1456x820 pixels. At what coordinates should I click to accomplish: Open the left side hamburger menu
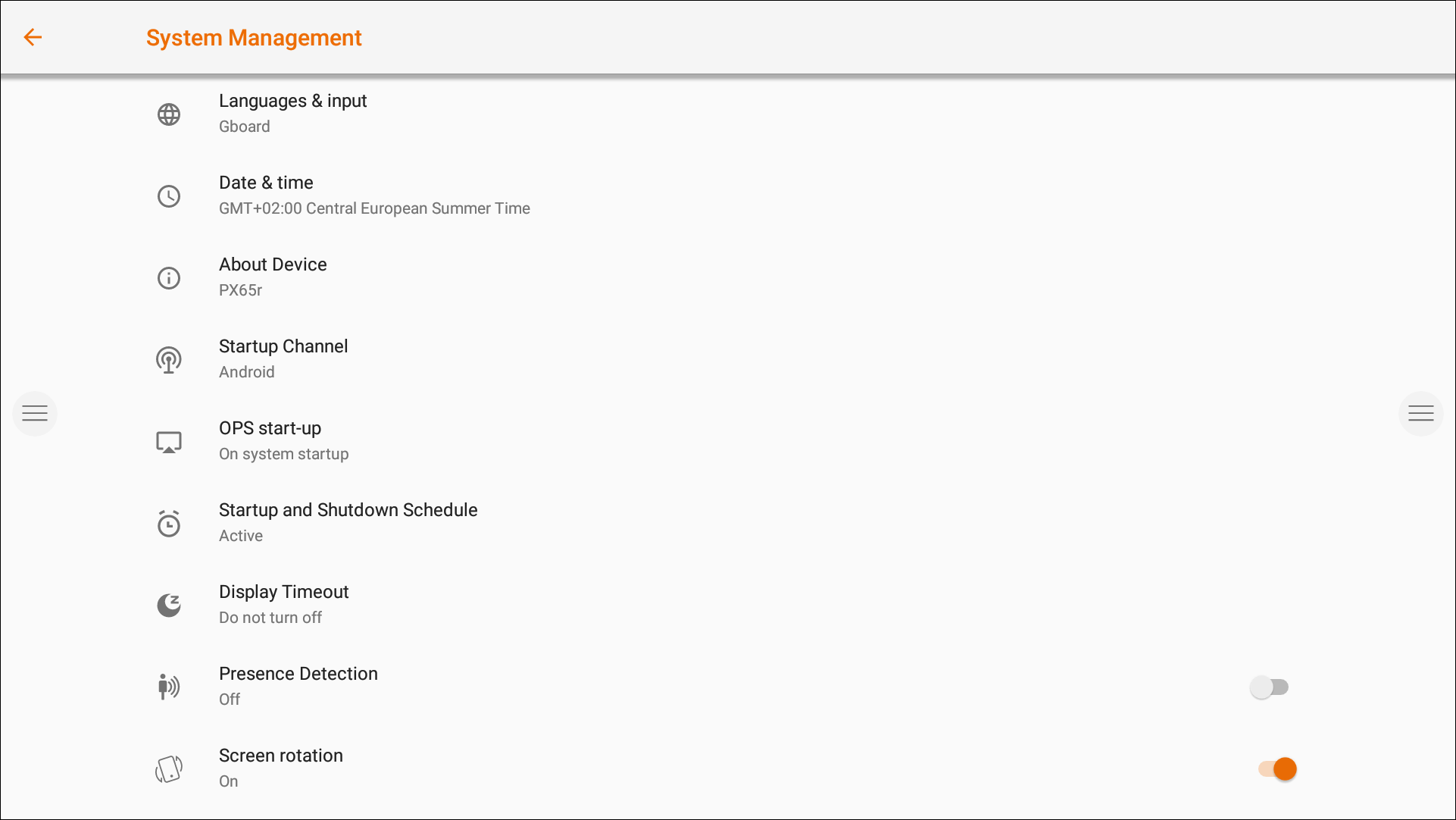pos(34,413)
